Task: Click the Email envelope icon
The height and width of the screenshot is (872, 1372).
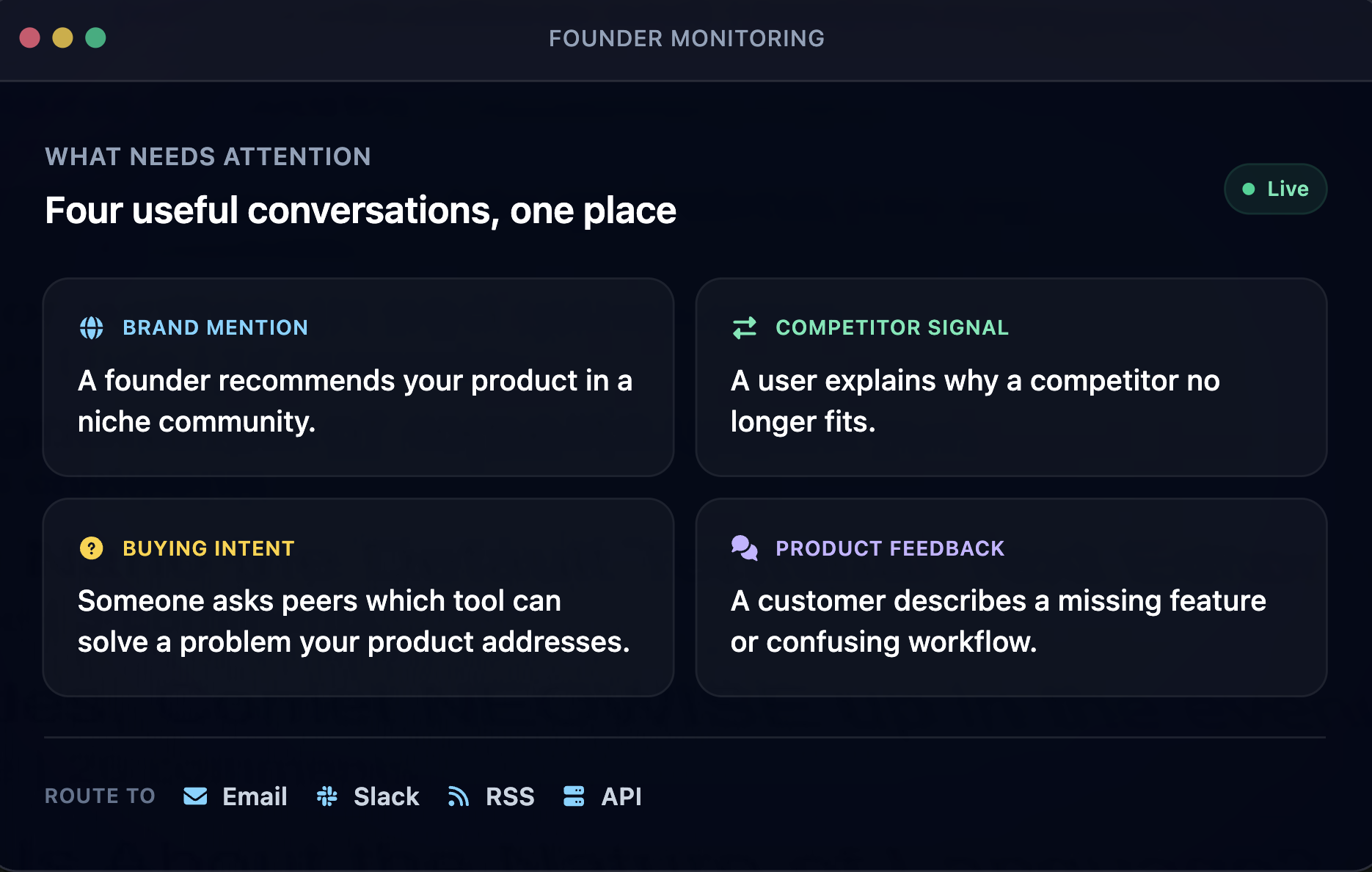Action: click(x=195, y=796)
